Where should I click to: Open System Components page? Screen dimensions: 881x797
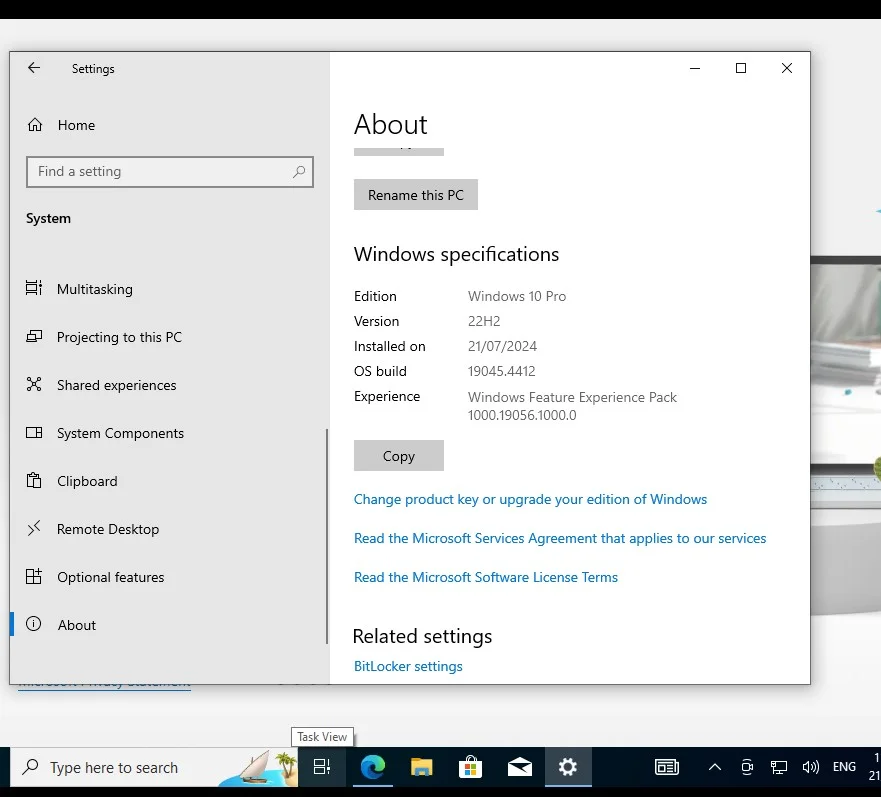pyautogui.click(x=169, y=433)
